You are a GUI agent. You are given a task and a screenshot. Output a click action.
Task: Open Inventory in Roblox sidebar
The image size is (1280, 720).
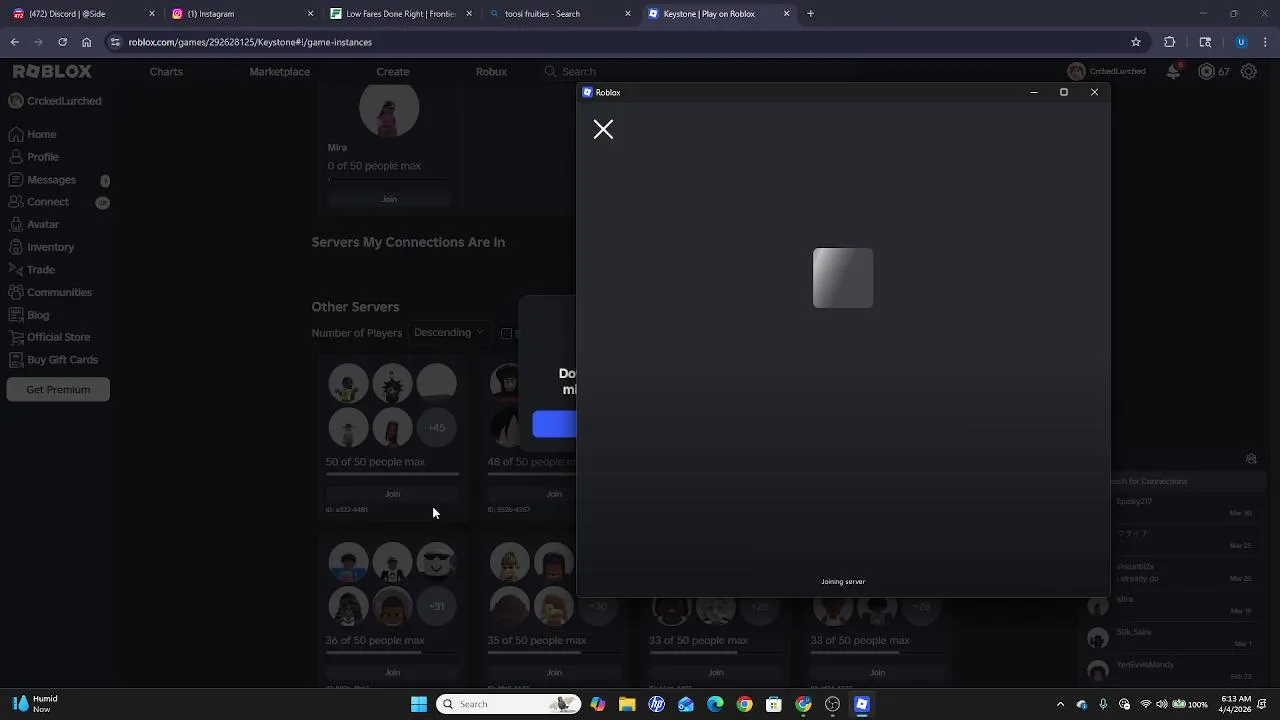tap(50, 247)
